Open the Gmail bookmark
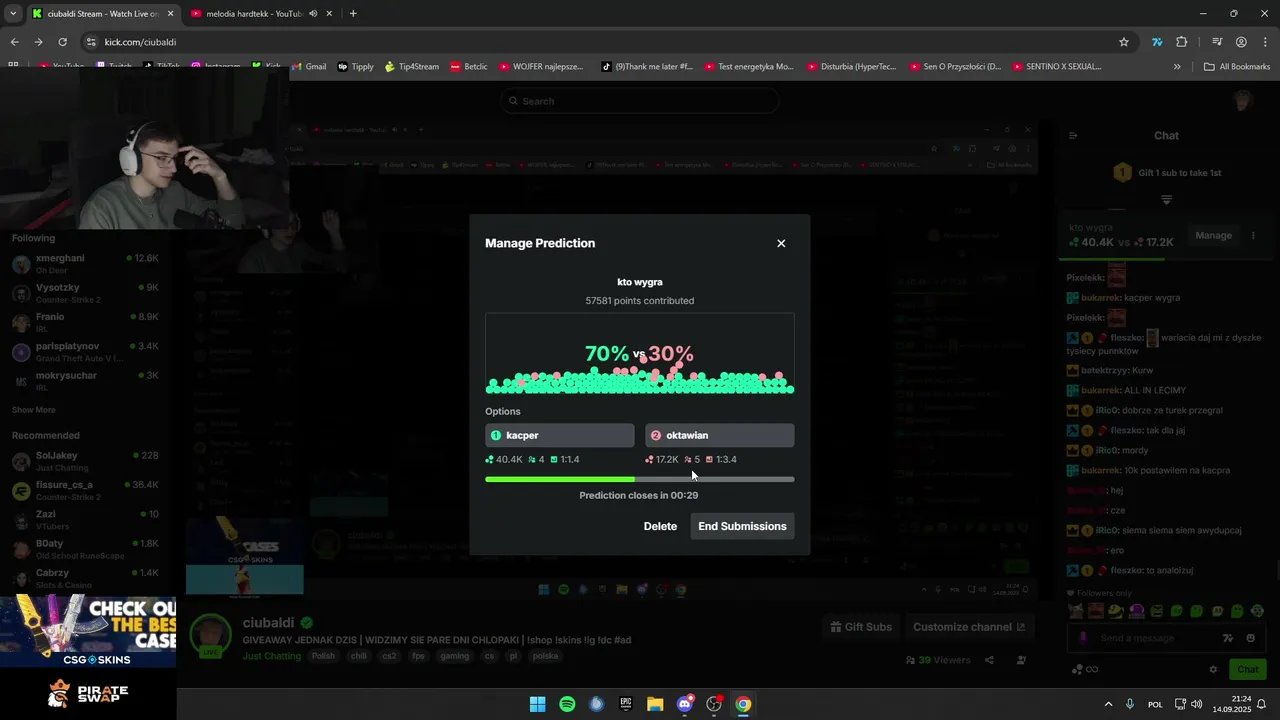1280x720 pixels. coord(309,67)
